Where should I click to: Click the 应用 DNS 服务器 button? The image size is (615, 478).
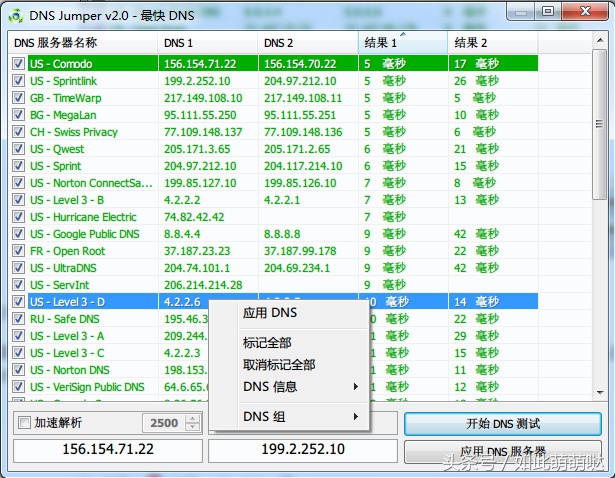coord(503,451)
